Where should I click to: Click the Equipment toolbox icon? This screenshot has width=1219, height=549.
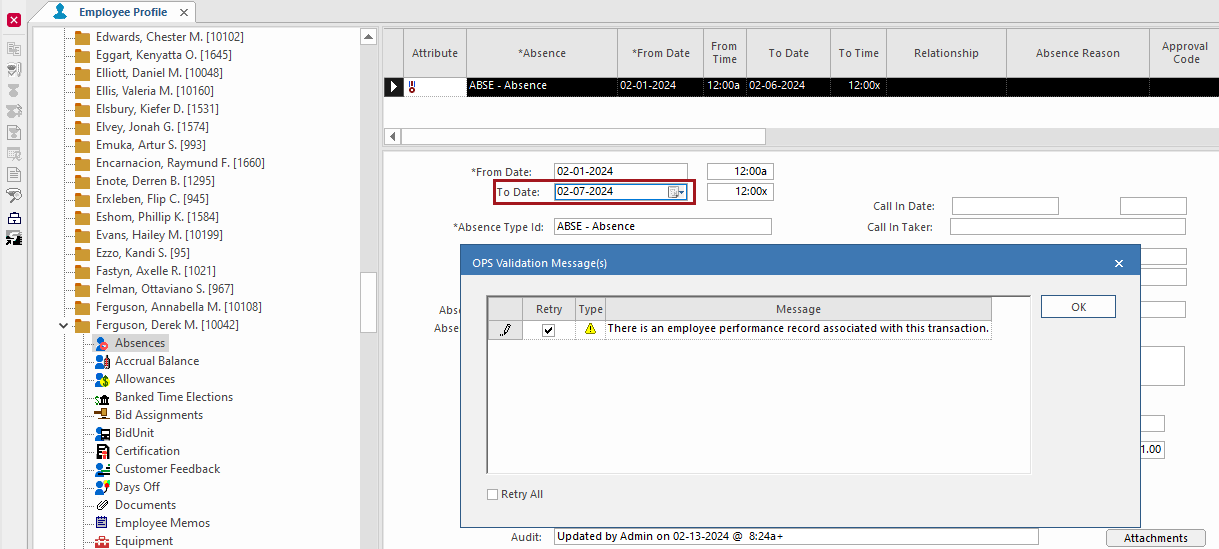click(x=102, y=541)
